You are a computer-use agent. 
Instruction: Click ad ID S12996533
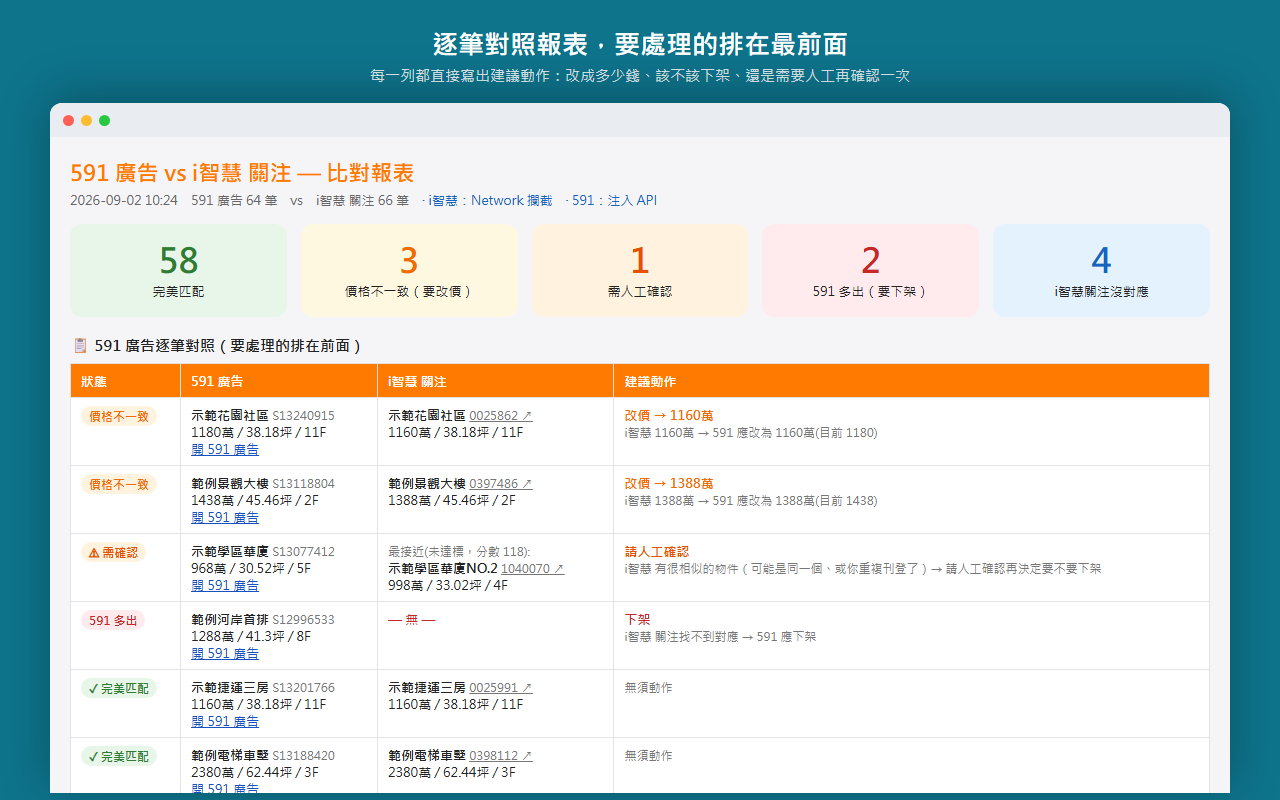pyautogui.click(x=303, y=620)
